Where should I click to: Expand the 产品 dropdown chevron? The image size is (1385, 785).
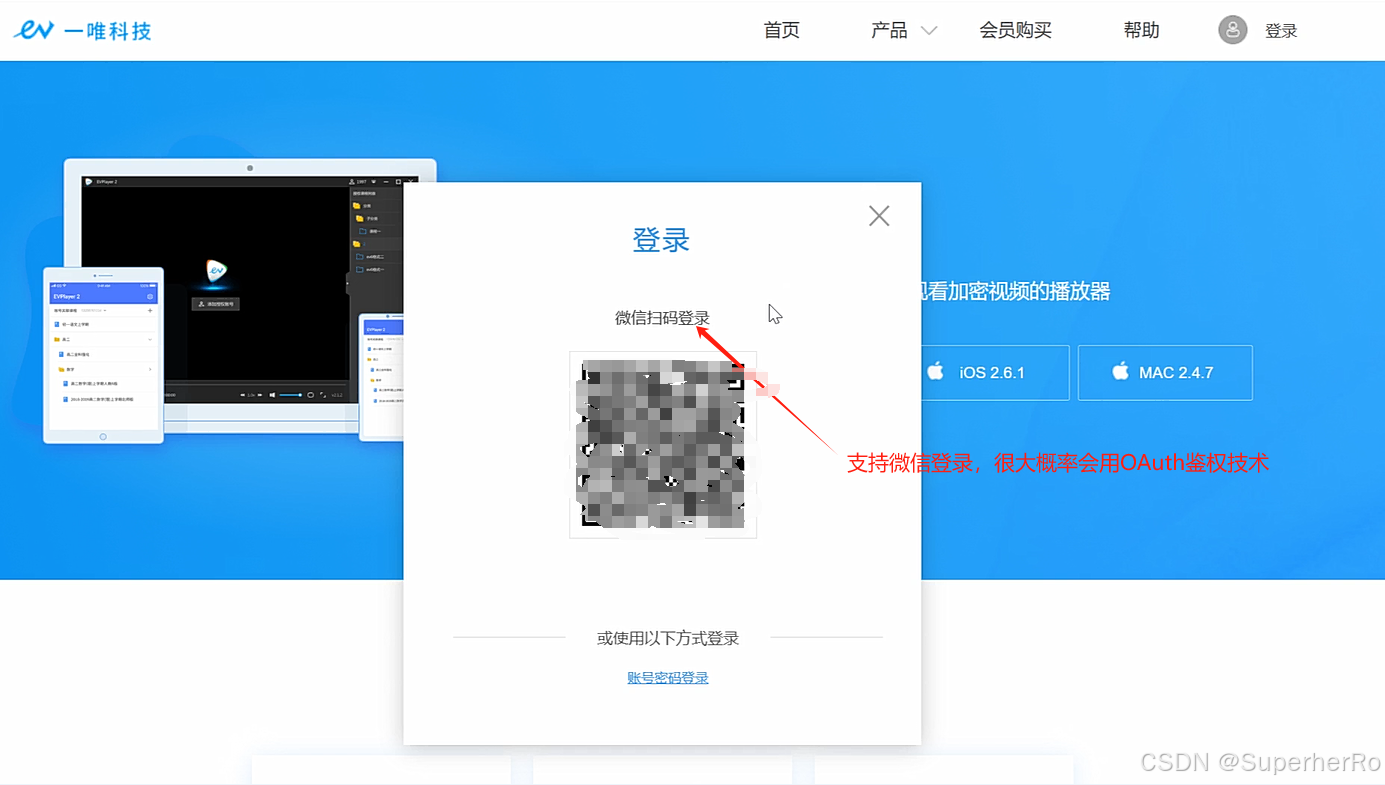tap(929, 31)
